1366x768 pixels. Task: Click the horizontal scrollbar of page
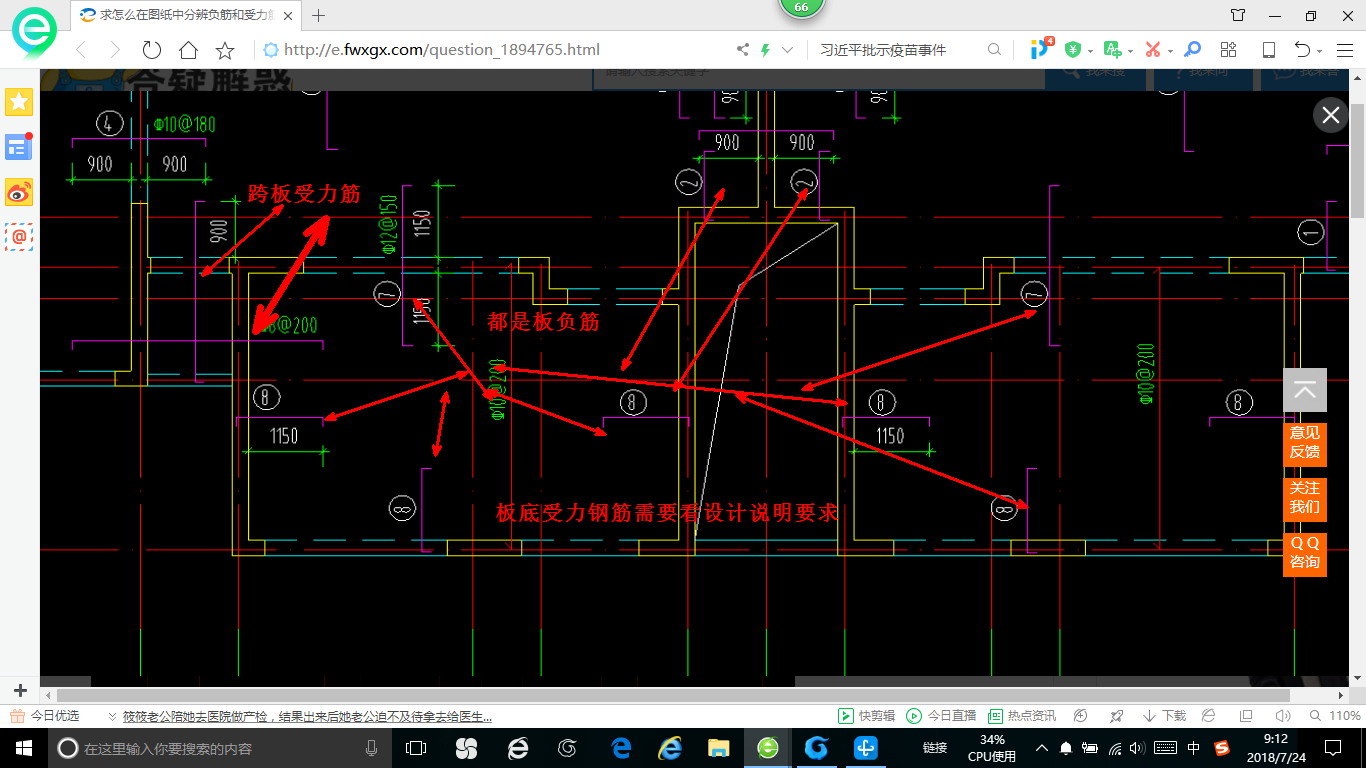(673, 695)
